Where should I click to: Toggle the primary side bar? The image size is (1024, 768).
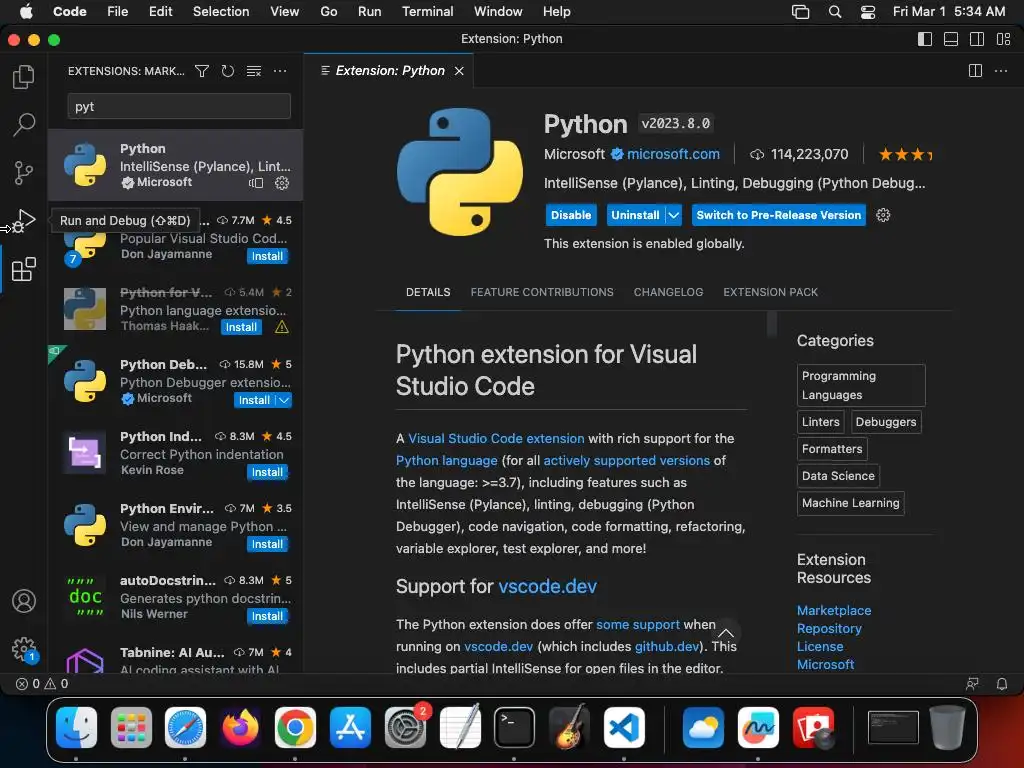(925, 39)
